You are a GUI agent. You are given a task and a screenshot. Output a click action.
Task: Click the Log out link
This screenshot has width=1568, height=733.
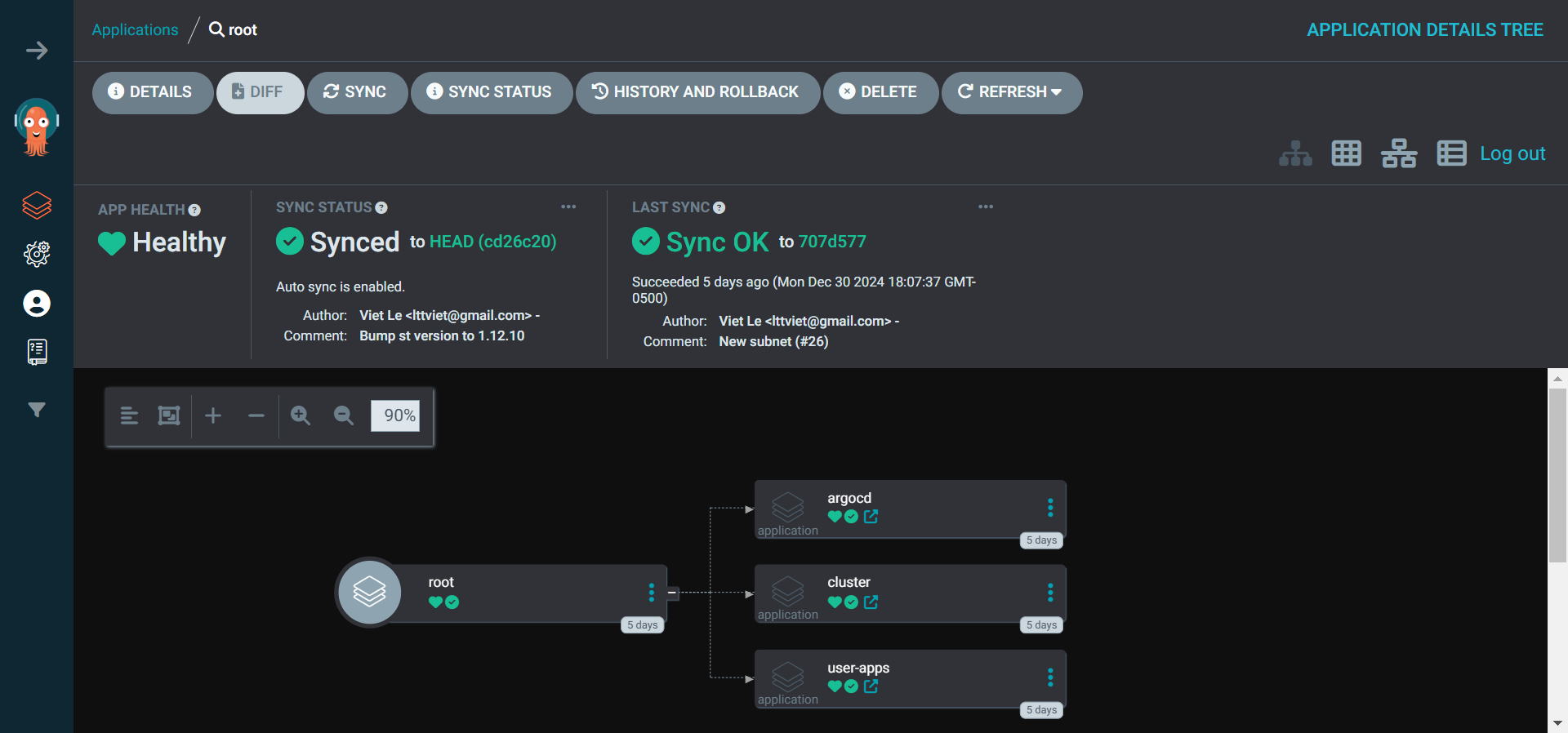(1512, 153)
